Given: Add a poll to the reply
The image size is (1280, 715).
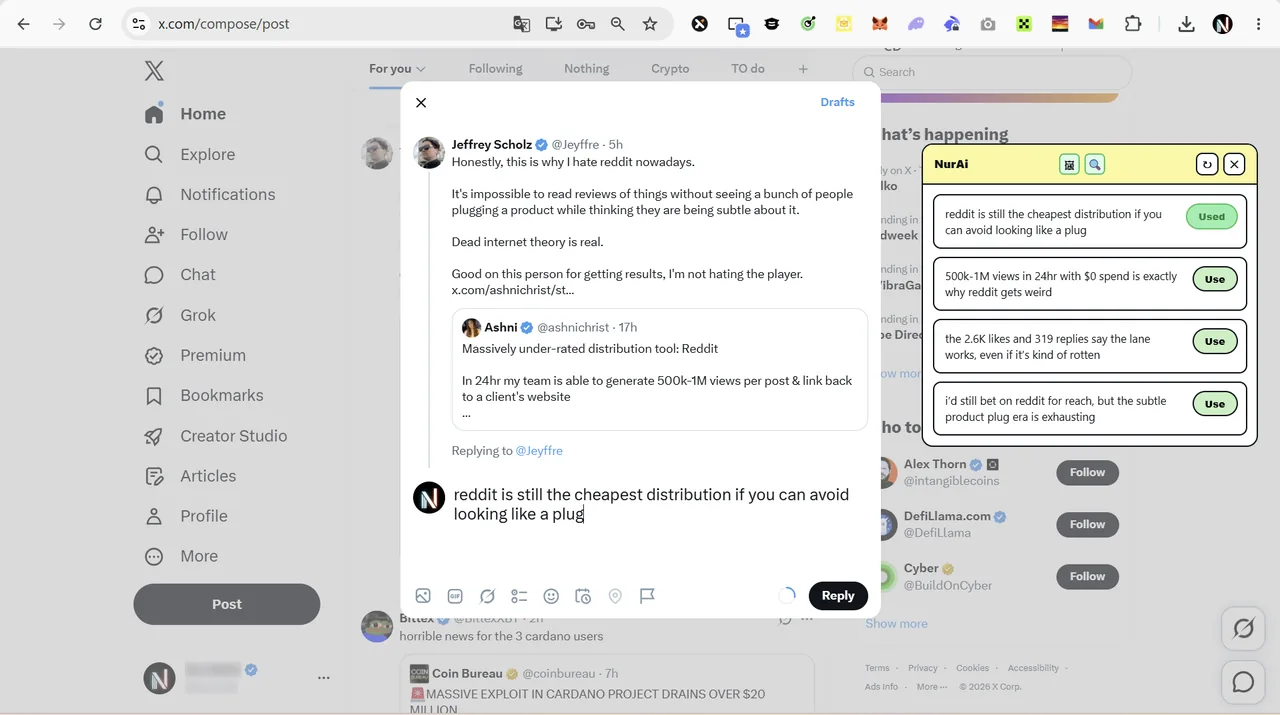Looking at the screenshot, I should pyautogui.click(x=519, y=596).
